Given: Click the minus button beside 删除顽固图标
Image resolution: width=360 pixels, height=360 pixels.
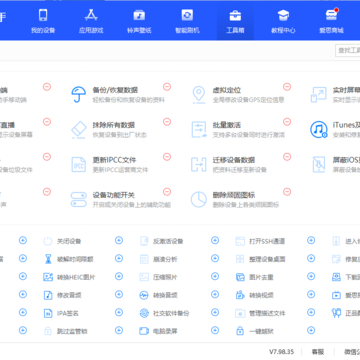Looking at the screenshot, I should point(287,192).
